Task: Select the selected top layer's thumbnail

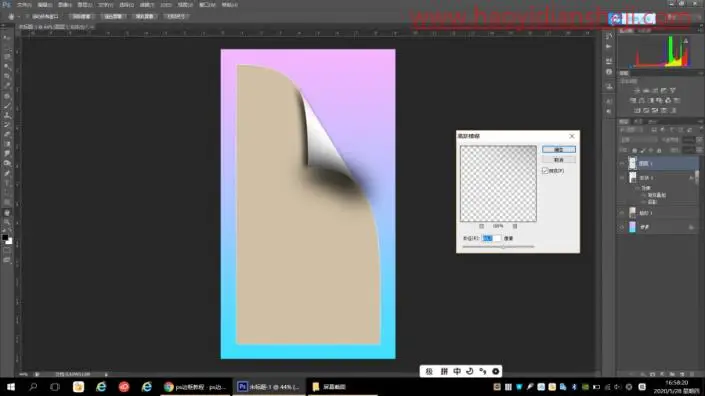Action: (632, 163)
